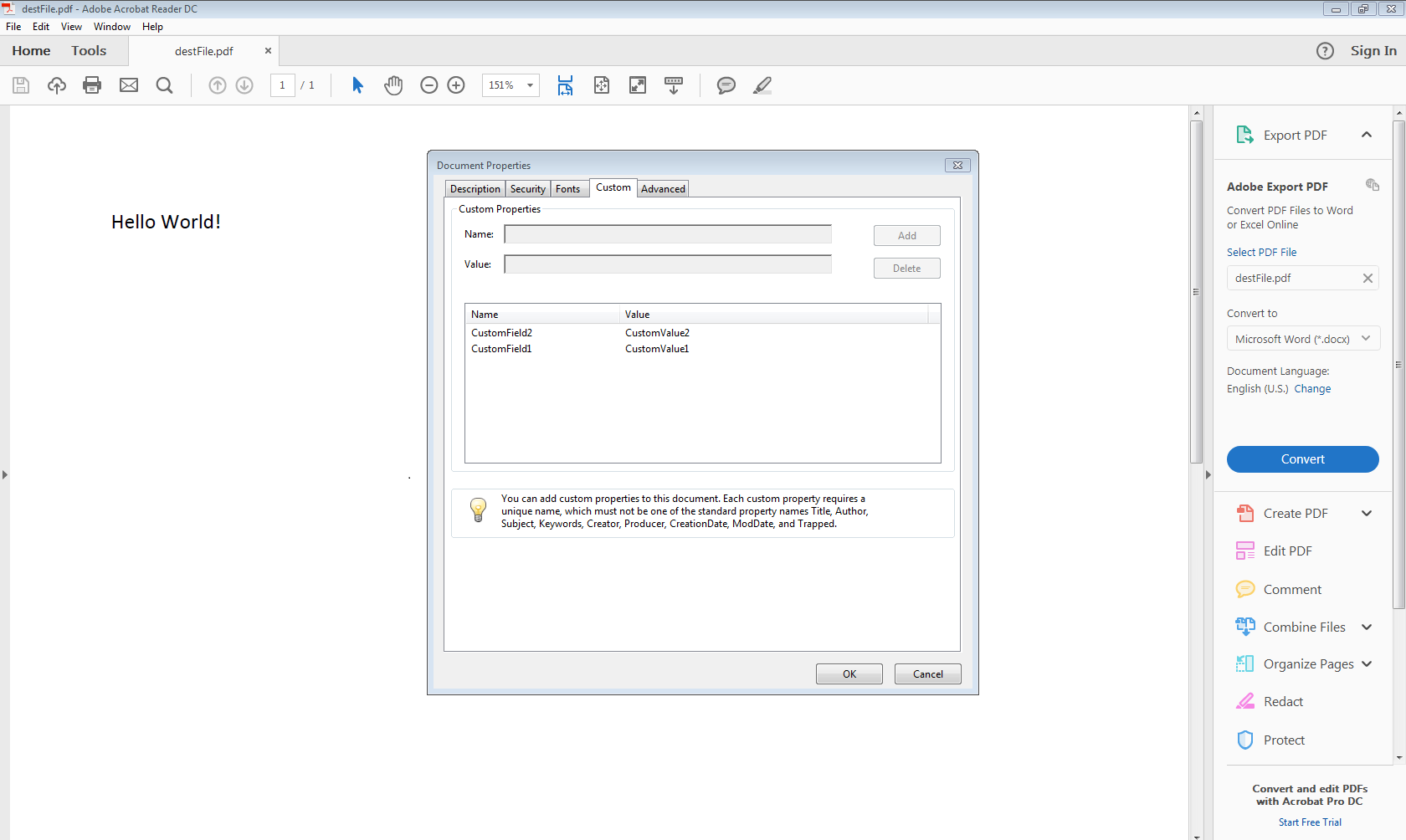Click the Search icon in the toolbar
The height and width of the screenshot is (840, 1406).
pos(164,85)
